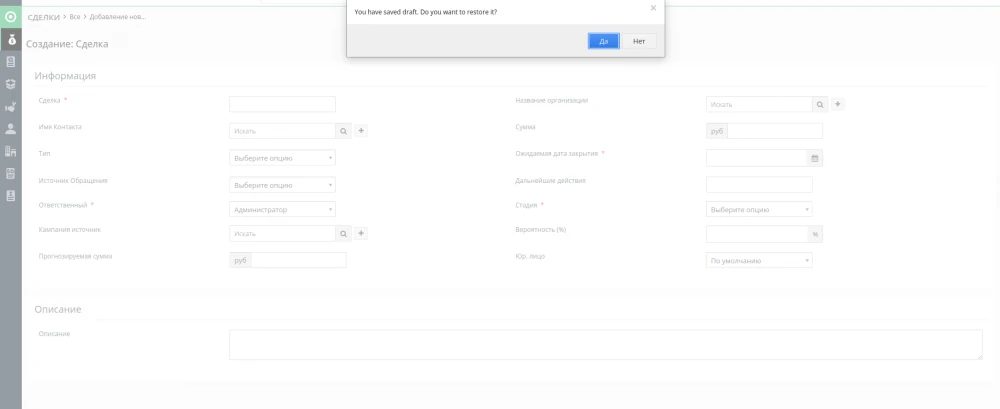Click plus icon next to Кампания источник
Screen dimensions: 1000x409
click(361, 234)
